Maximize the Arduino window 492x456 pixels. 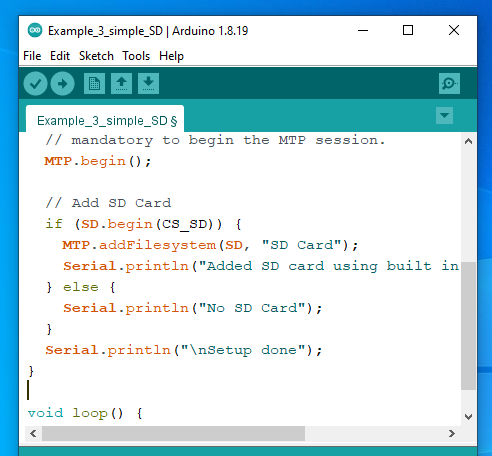point(408,30)
